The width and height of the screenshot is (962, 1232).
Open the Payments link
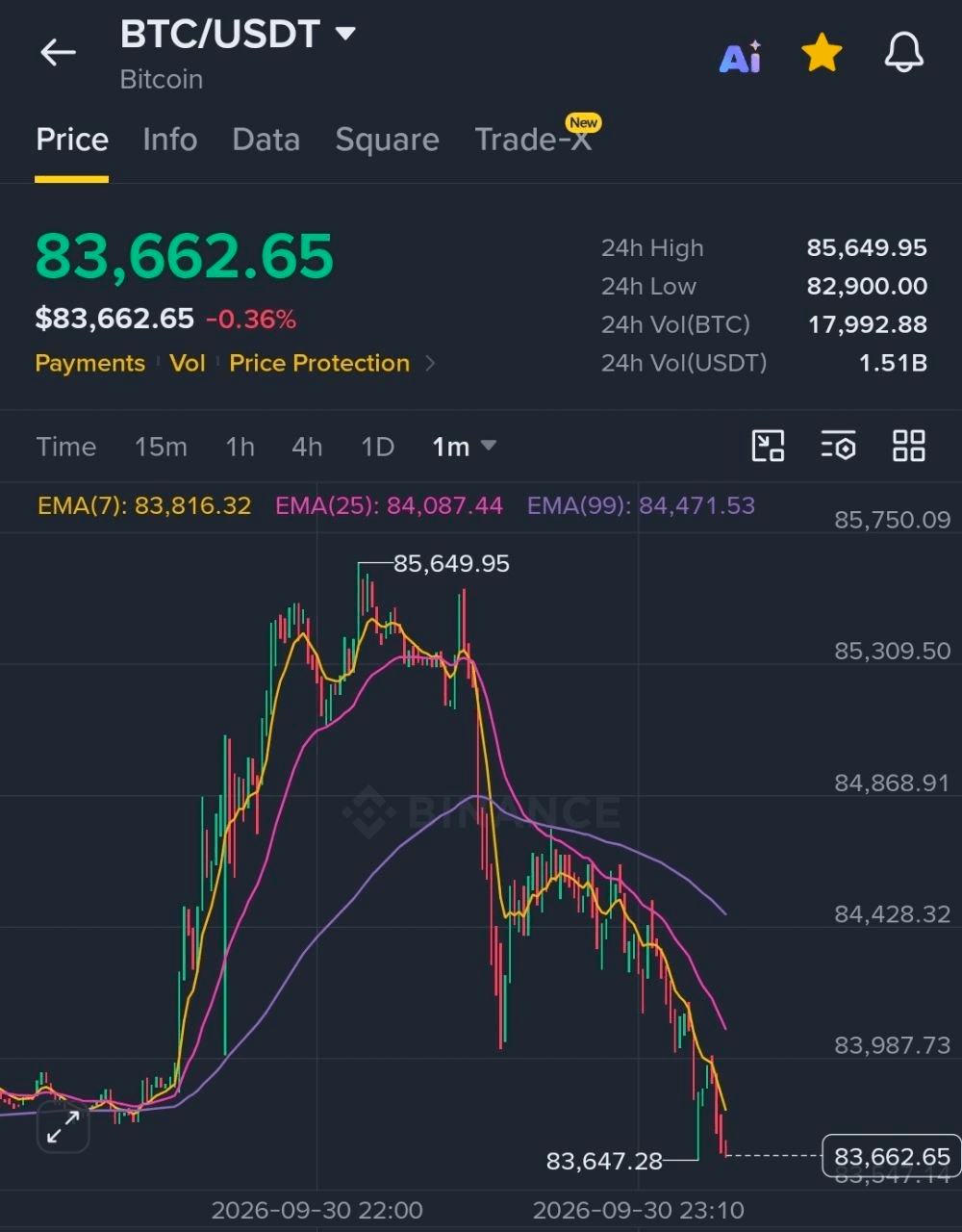point(89,363)
